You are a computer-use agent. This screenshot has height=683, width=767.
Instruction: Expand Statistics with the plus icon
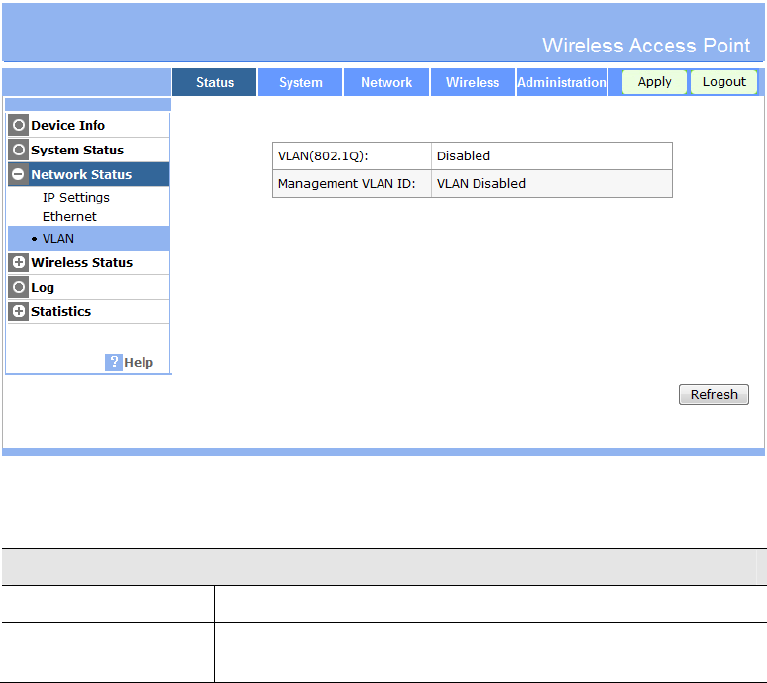point(19,311)
